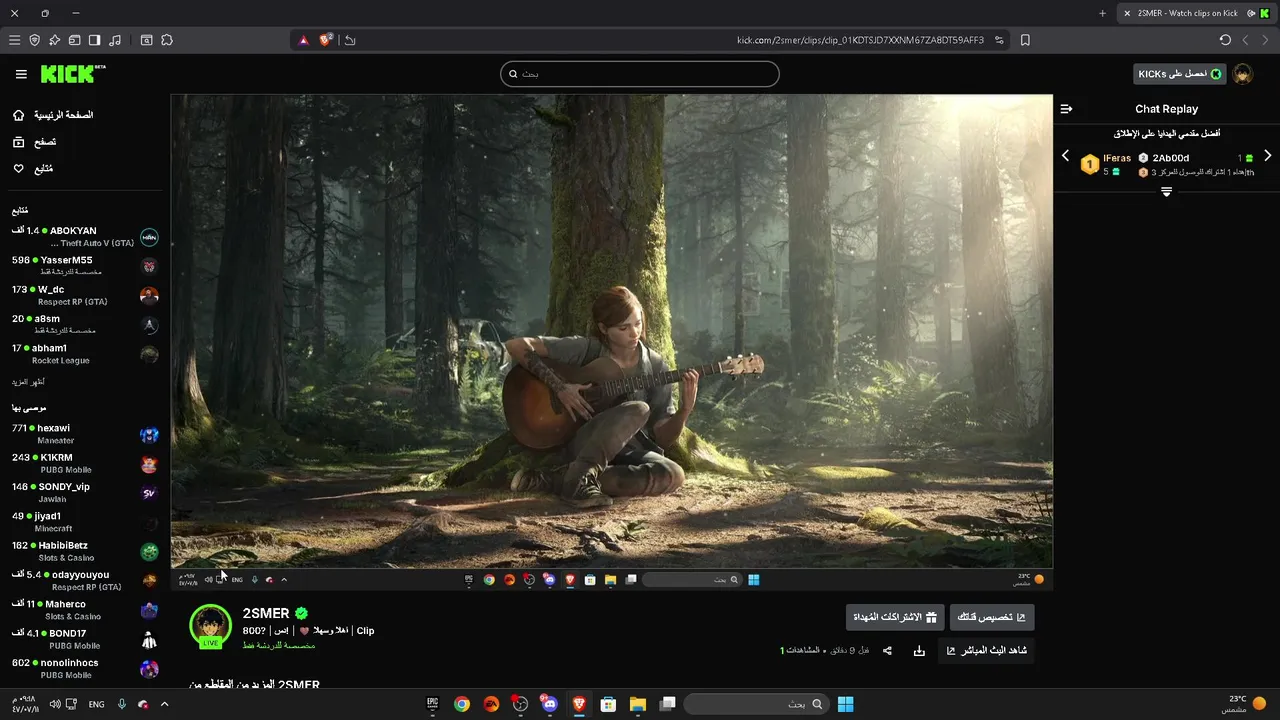Collapse the Chat Replay panel
This screenshot has width=1280, height=720.
tap(1066, 109)
